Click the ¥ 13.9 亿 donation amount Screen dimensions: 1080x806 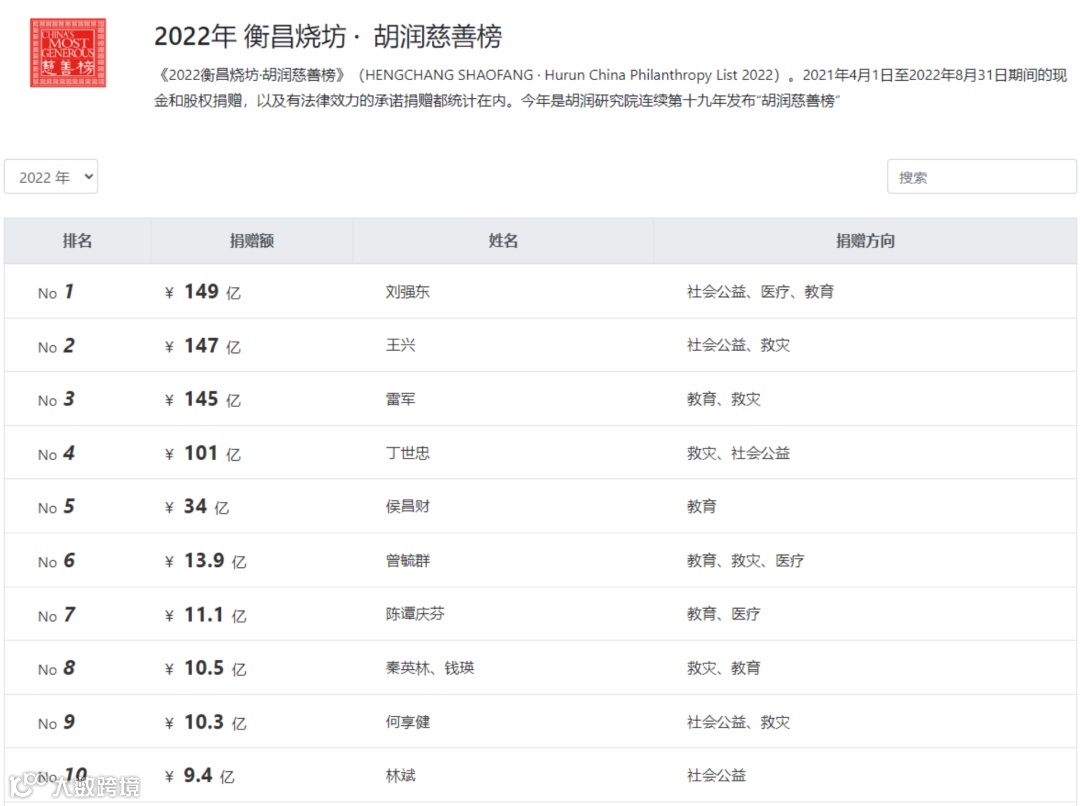pyautogui.click(x=205, y=561)
